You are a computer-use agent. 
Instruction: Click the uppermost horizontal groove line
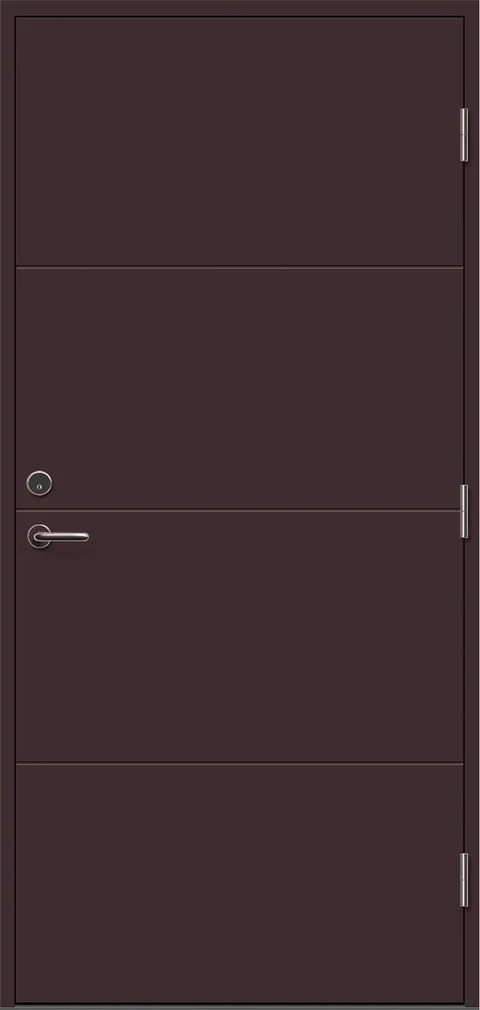239,267
